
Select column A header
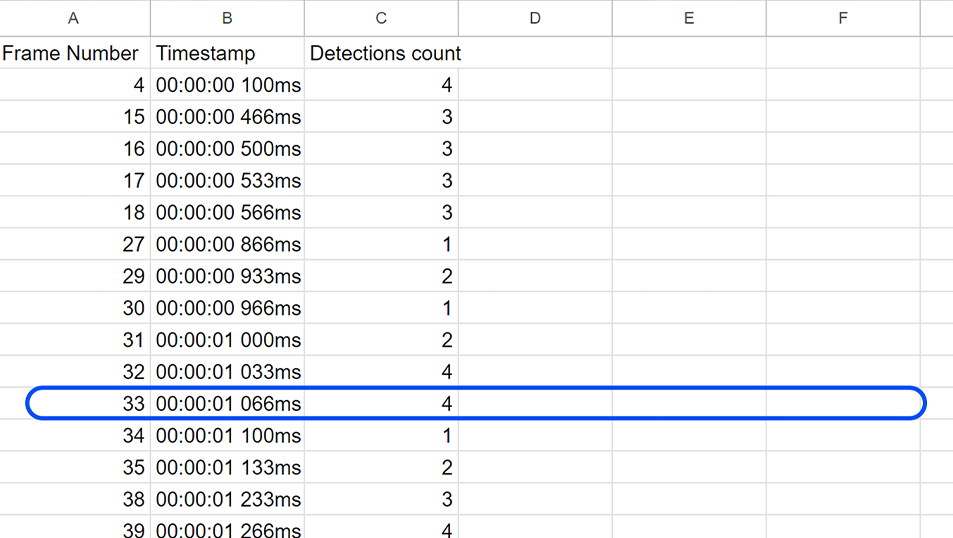pyautogui.click(x=74, y=18)
